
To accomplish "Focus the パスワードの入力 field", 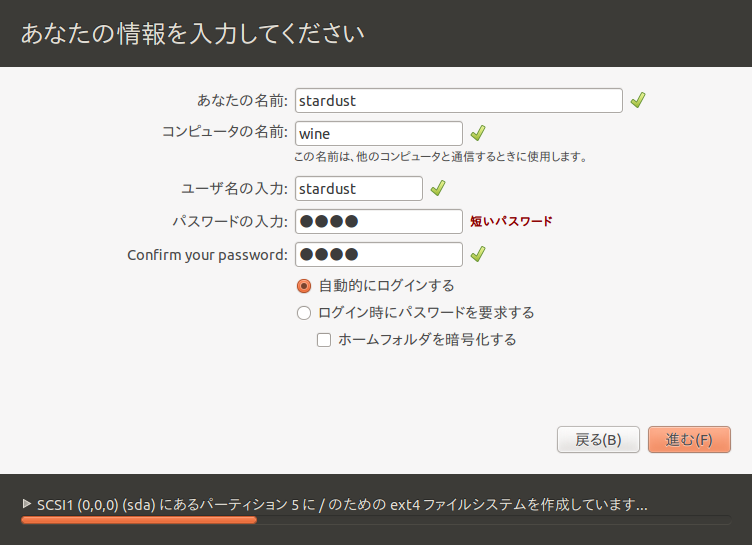I will coord(378,222).
